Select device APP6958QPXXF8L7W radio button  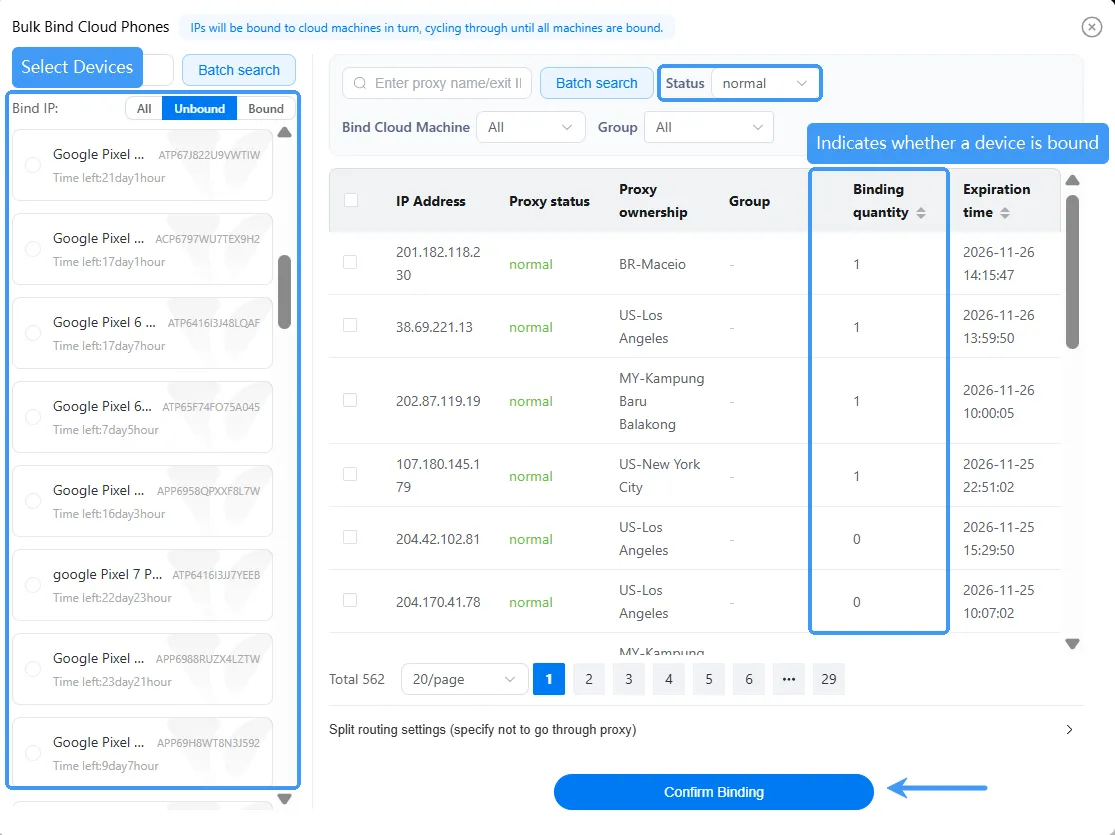pos(33,501)
